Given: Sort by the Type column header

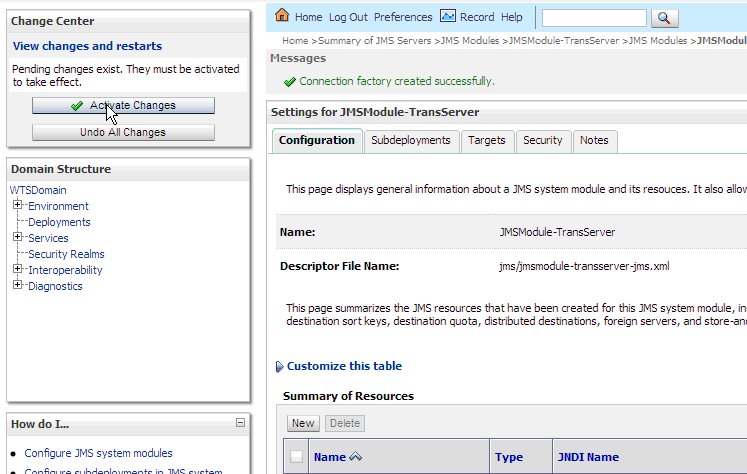Looking at the screenshot, I should tap(509, 457).
